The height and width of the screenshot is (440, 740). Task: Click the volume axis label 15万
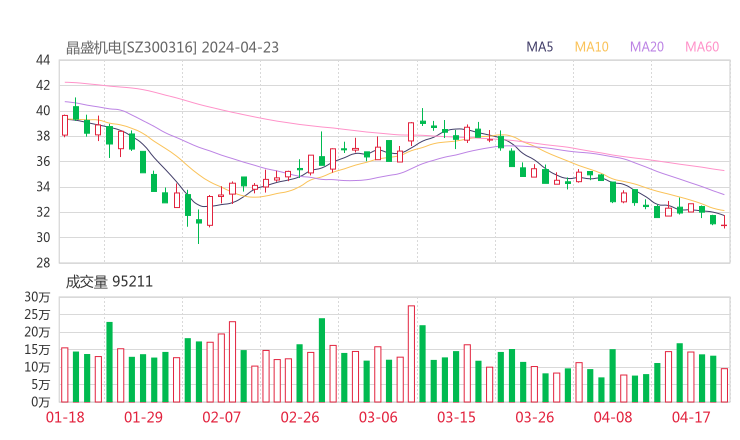(x=37, y=349)
